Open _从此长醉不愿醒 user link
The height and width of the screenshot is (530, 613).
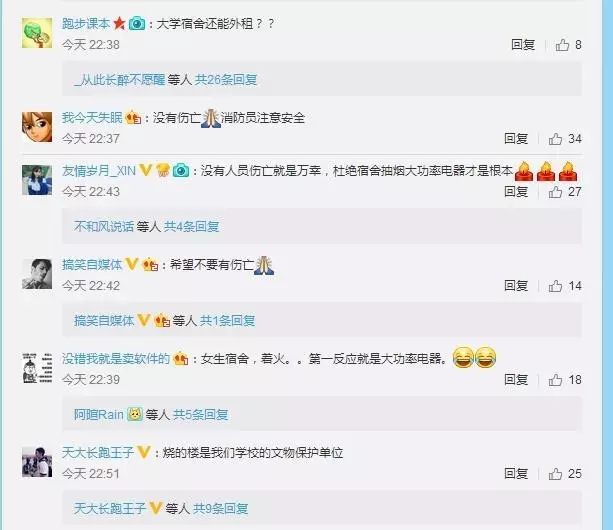(x=120, y=80)
